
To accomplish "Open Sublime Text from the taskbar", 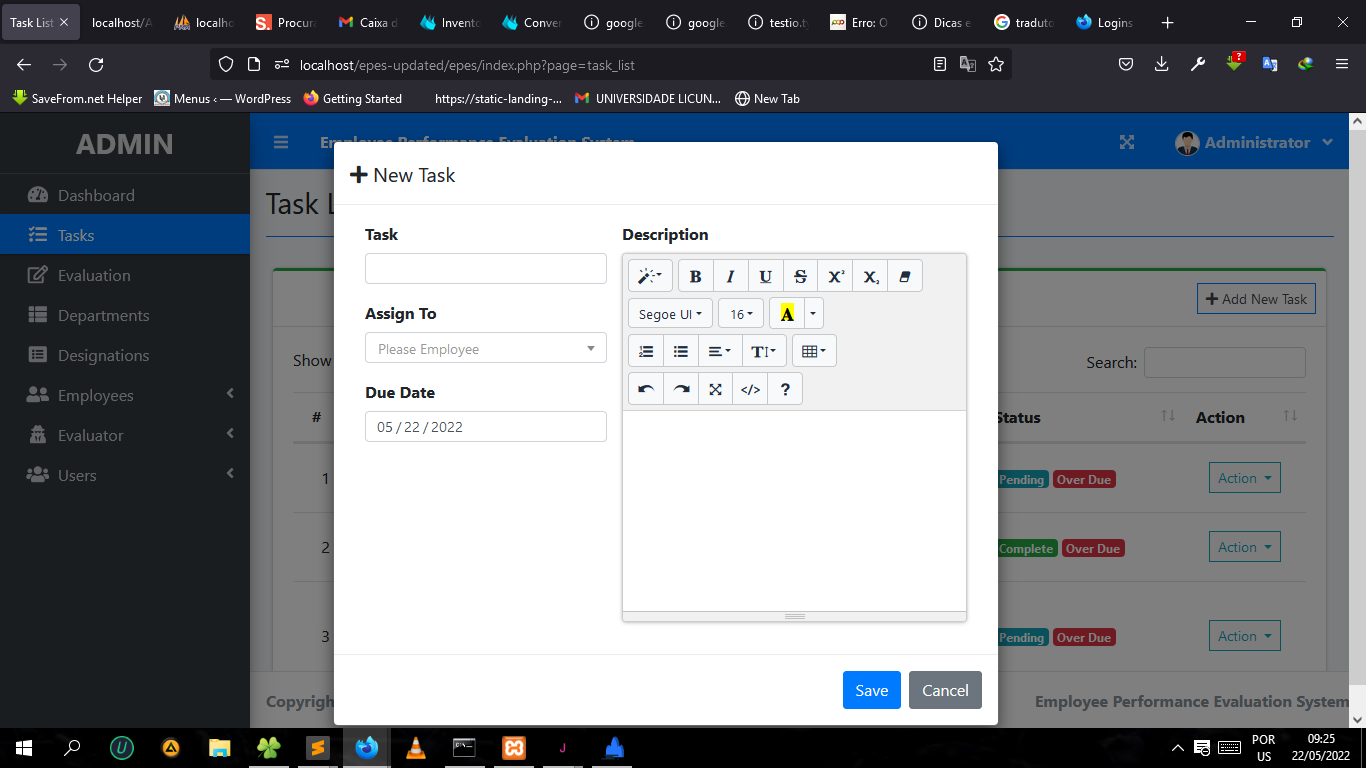I will pyautogui.click(x=318, y=747).
